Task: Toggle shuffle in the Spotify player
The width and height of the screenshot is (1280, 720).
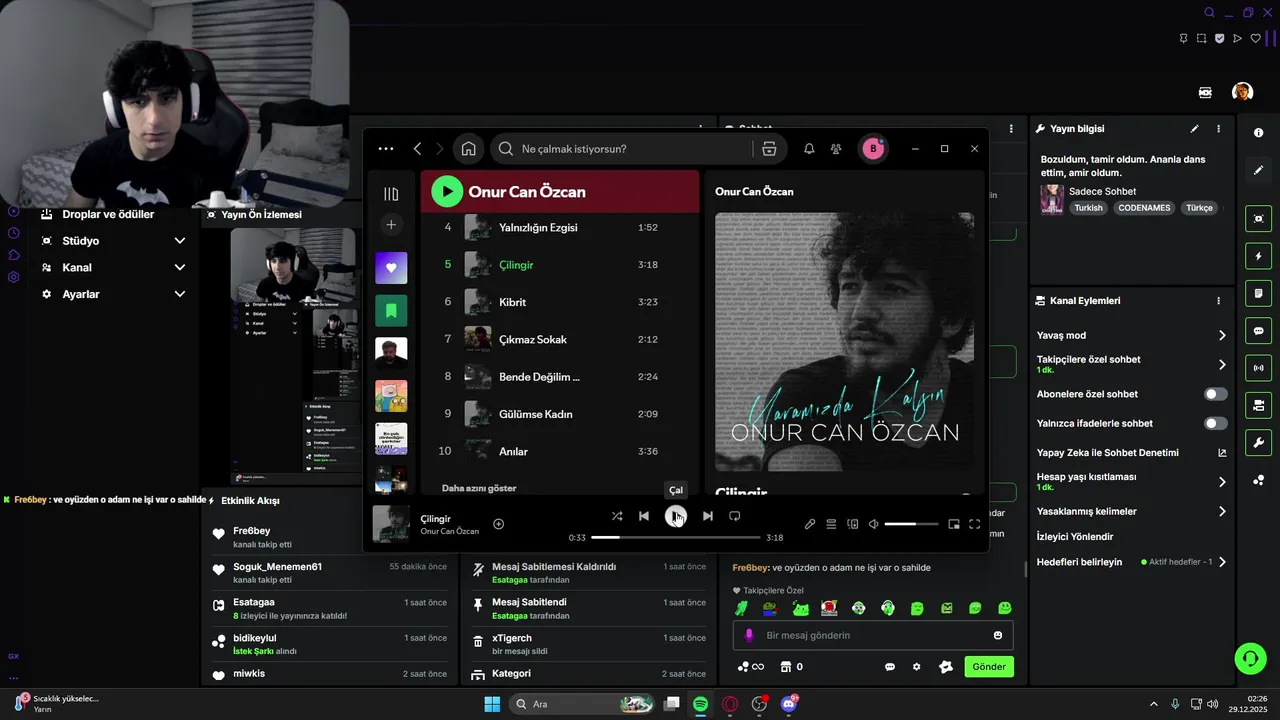Action: click(x=617, y=516)
